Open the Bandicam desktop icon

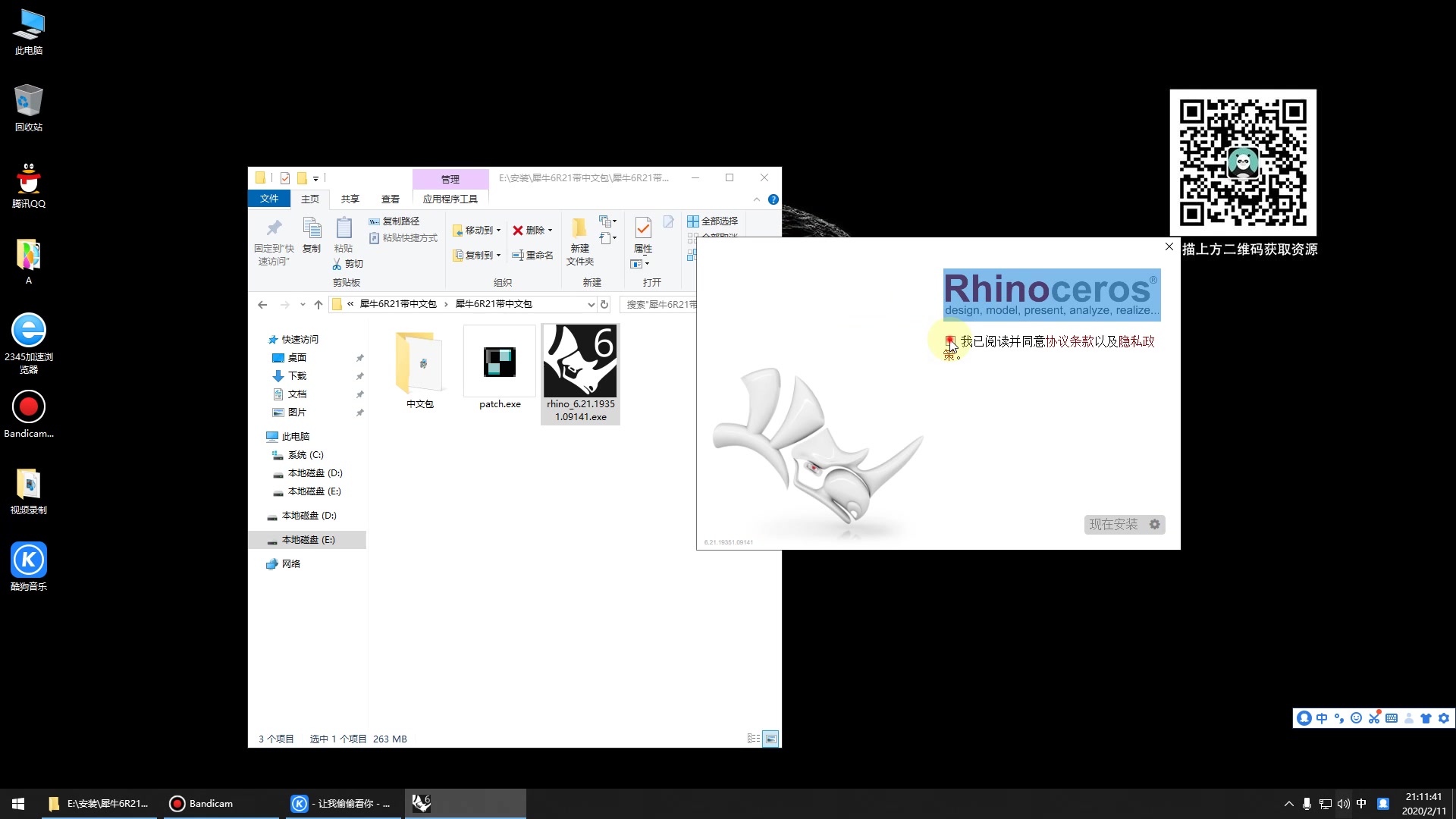[x=29, y=415]
